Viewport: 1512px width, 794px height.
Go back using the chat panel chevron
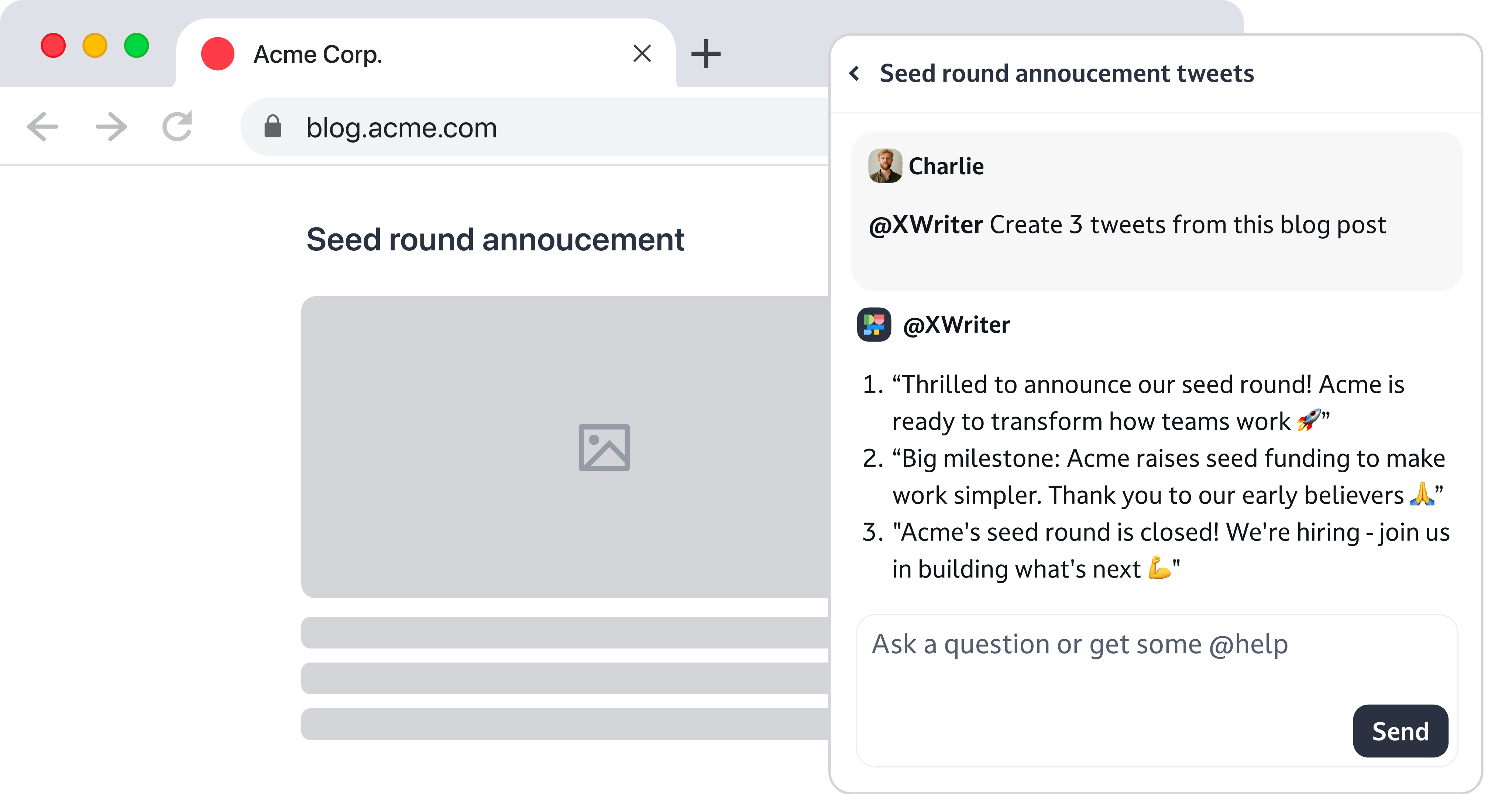pyautogui.click(x=855, y=74)
